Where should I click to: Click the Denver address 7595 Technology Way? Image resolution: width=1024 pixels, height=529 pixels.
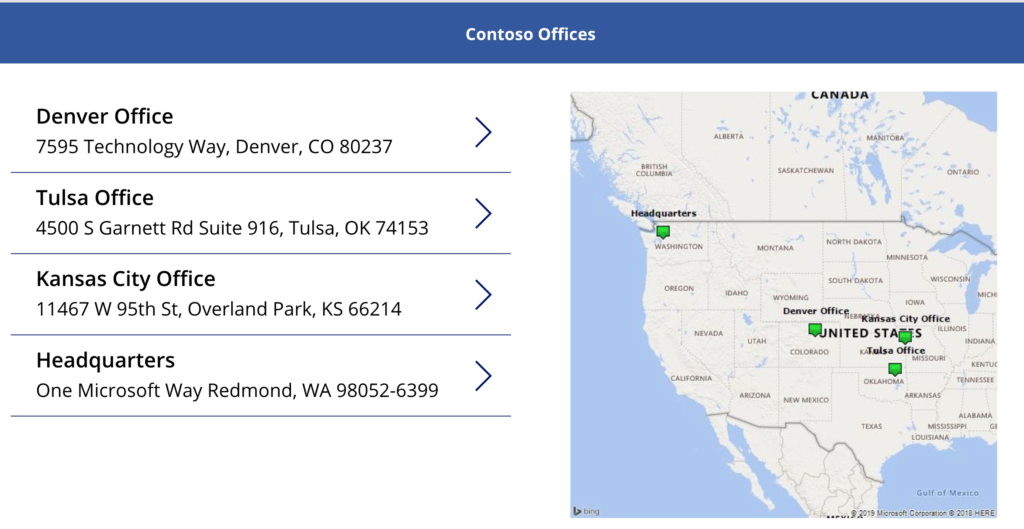pyautogui.click(x=214, y=147)
